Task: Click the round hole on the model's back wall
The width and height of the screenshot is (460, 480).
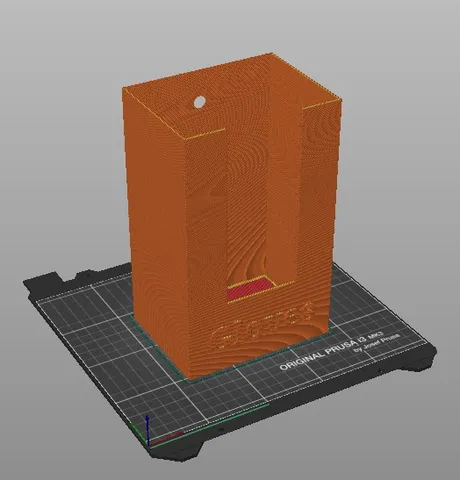Action: [199, 102]
